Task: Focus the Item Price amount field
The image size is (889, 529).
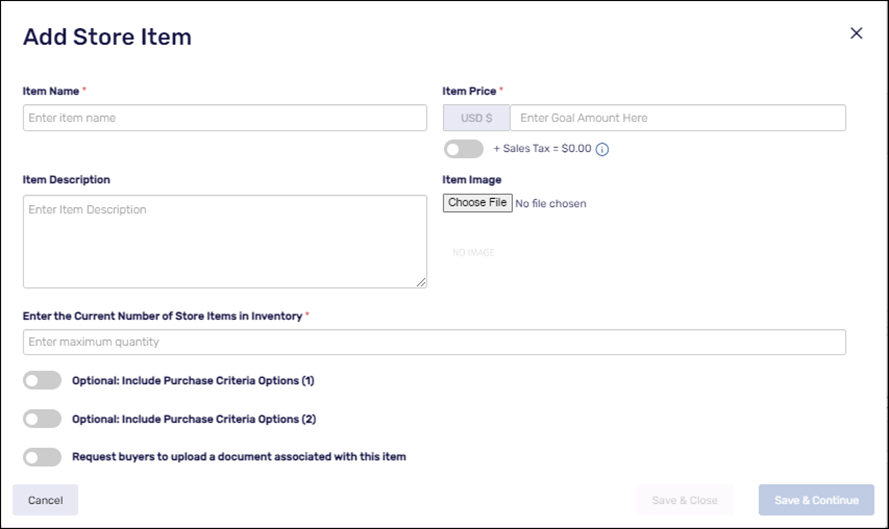Action: tap(677, 118)
